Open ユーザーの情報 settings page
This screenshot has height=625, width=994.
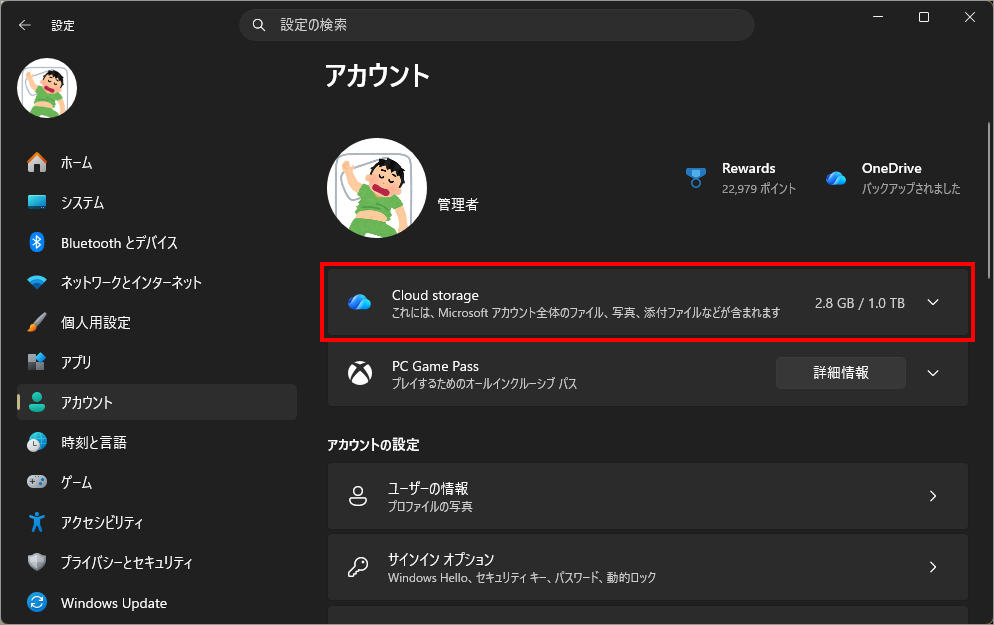pos(647,496)
